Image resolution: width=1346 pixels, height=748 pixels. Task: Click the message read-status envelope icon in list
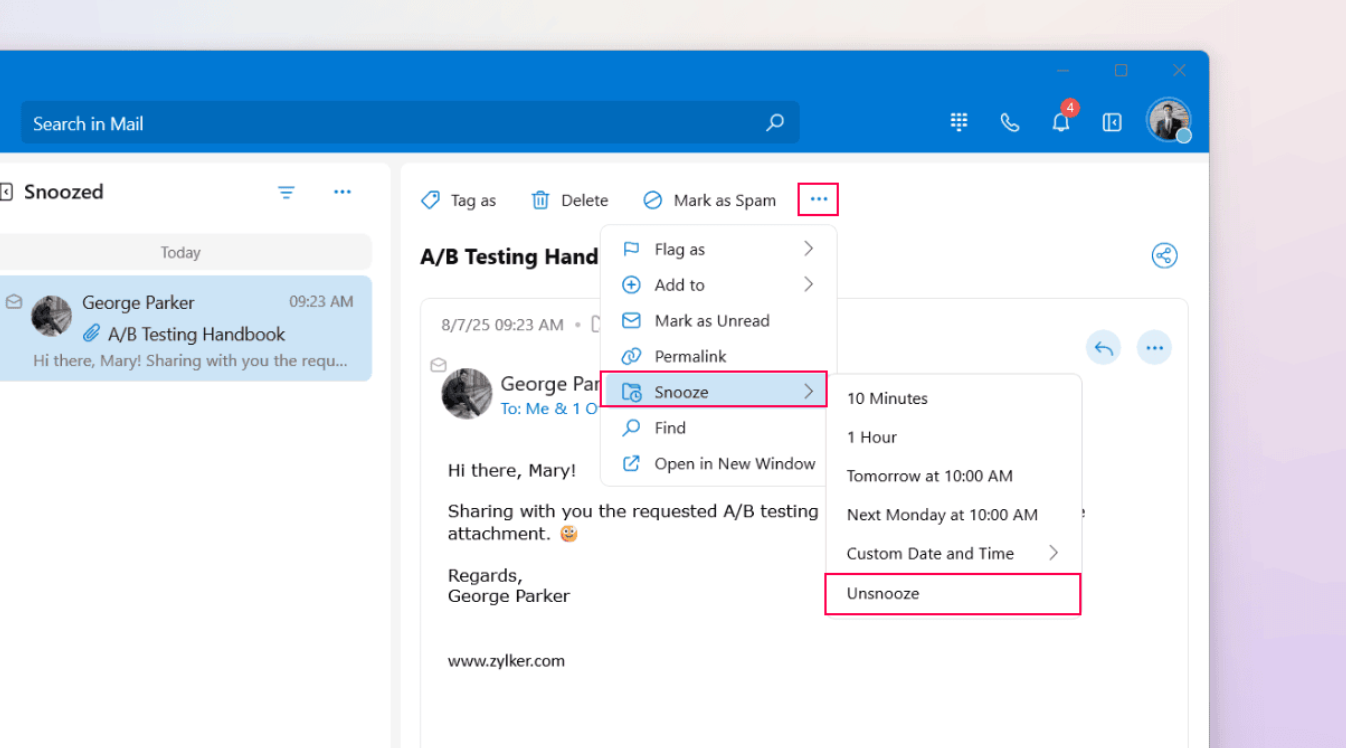(14, 301)
